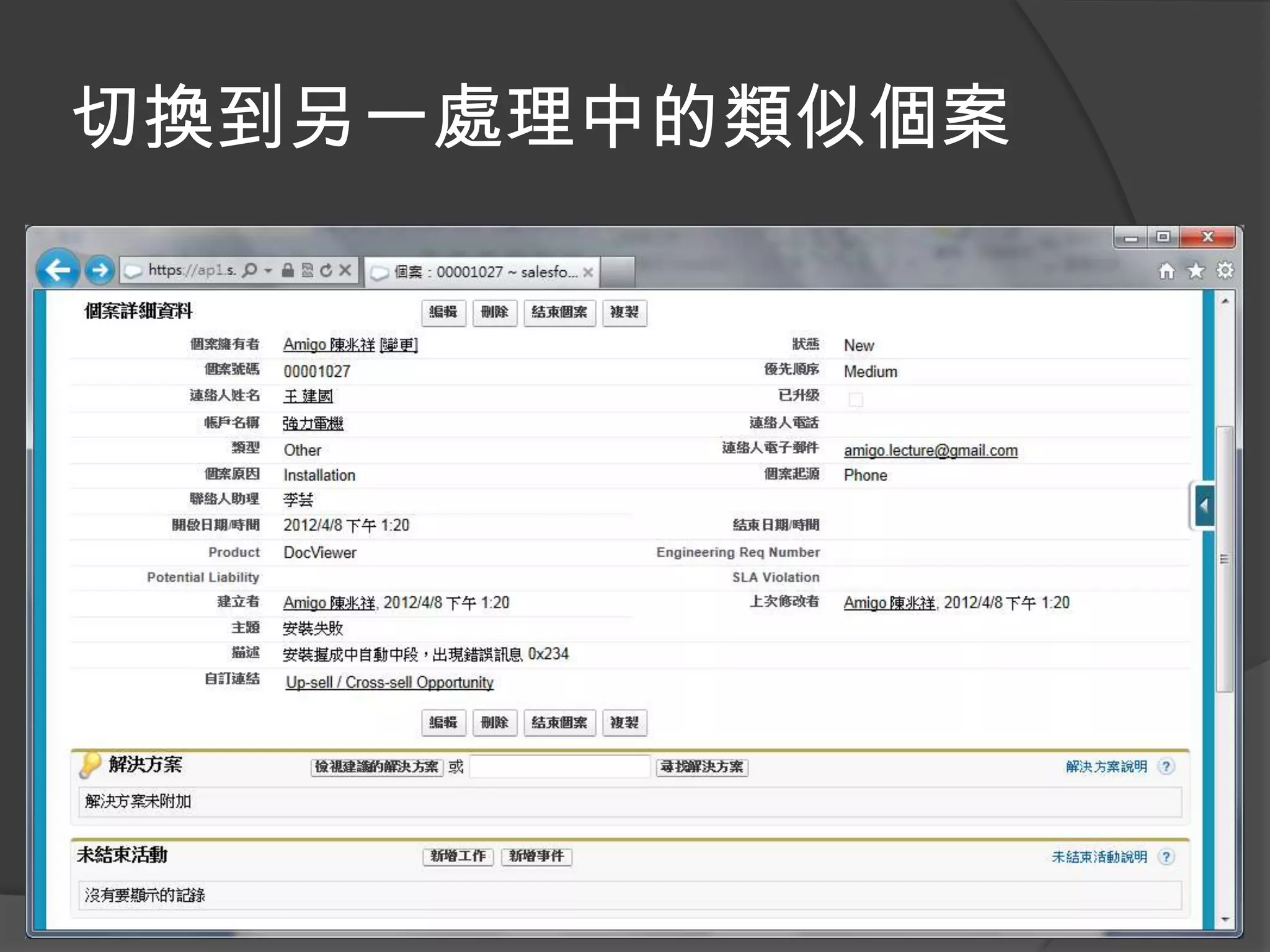Screen dimensions: 1270x952
Task: Go to browser home page
Action: click(x=1166, y=271)
